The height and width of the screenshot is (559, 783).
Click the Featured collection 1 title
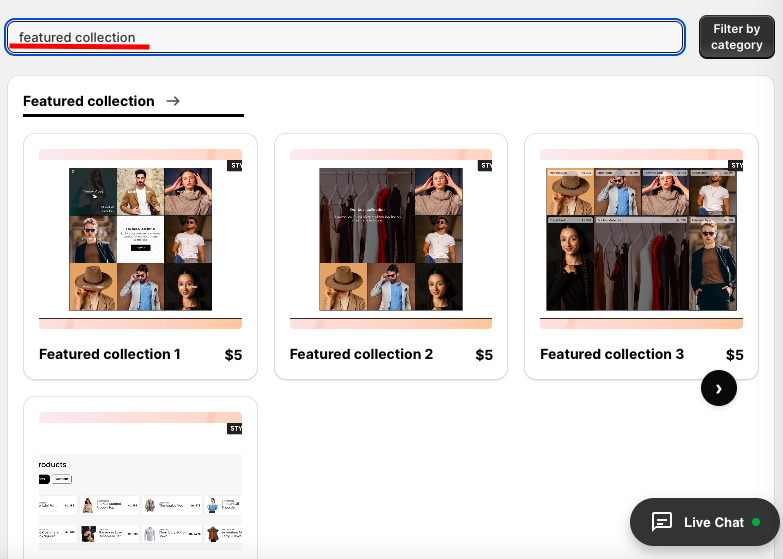(x=110, y=354)
